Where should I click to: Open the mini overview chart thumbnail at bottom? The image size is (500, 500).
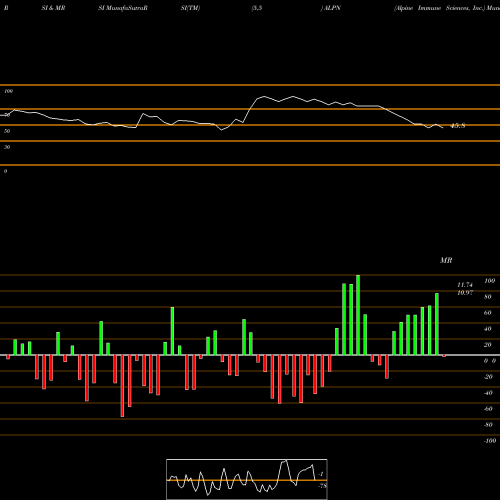point(247,479)
